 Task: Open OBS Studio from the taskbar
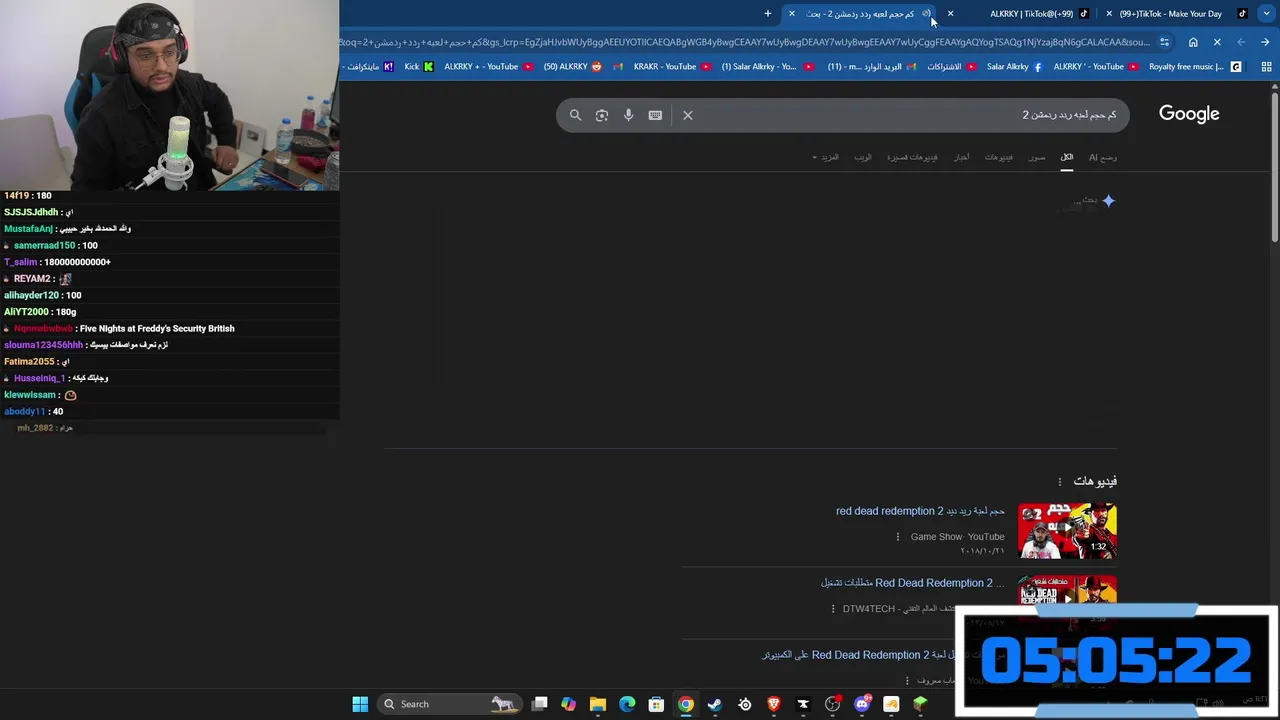click(x=833, y=704)
